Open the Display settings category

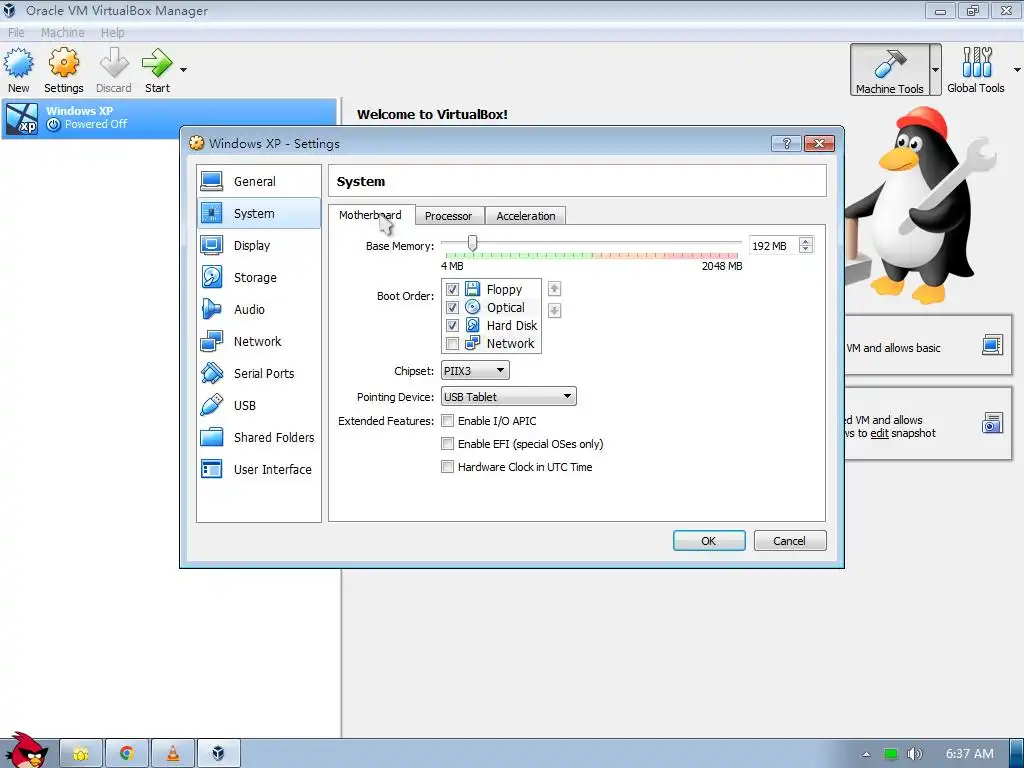[259, 246]
